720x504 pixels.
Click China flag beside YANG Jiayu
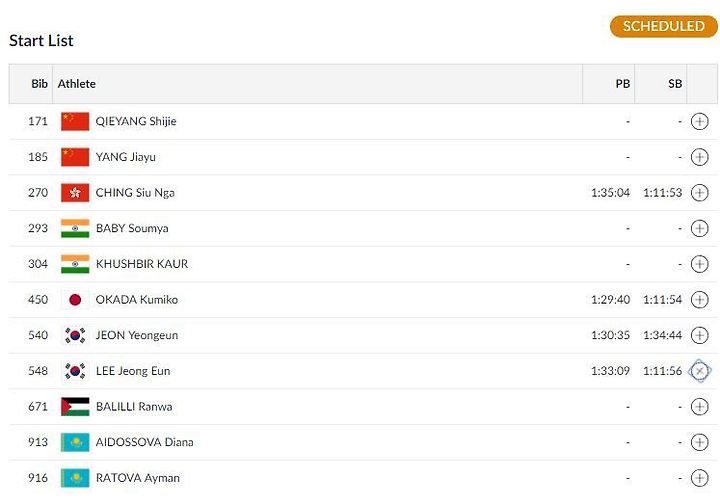tap(75, 157)
